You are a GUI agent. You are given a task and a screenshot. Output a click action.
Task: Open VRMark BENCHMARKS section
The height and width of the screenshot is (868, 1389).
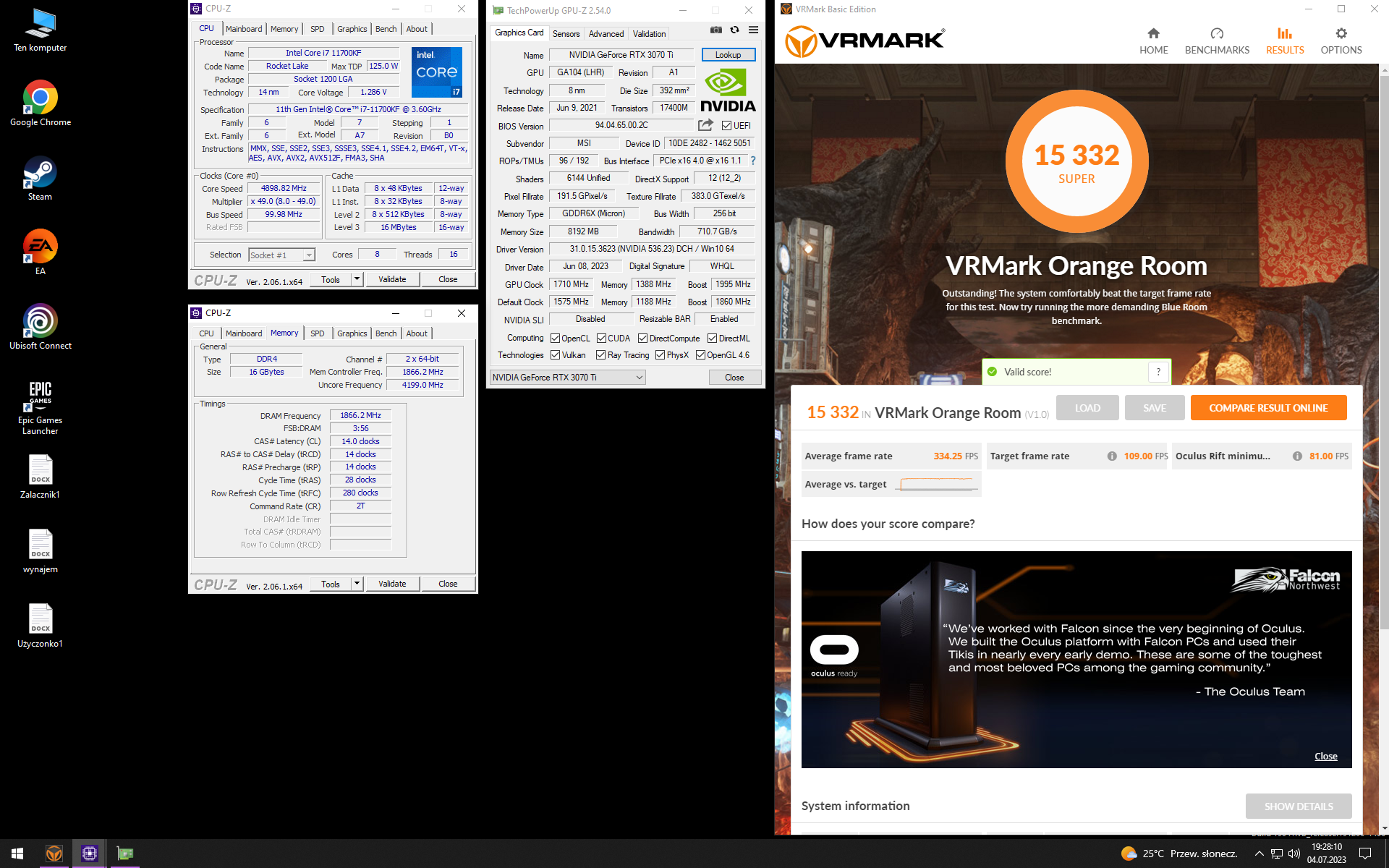click(1217, 41)
